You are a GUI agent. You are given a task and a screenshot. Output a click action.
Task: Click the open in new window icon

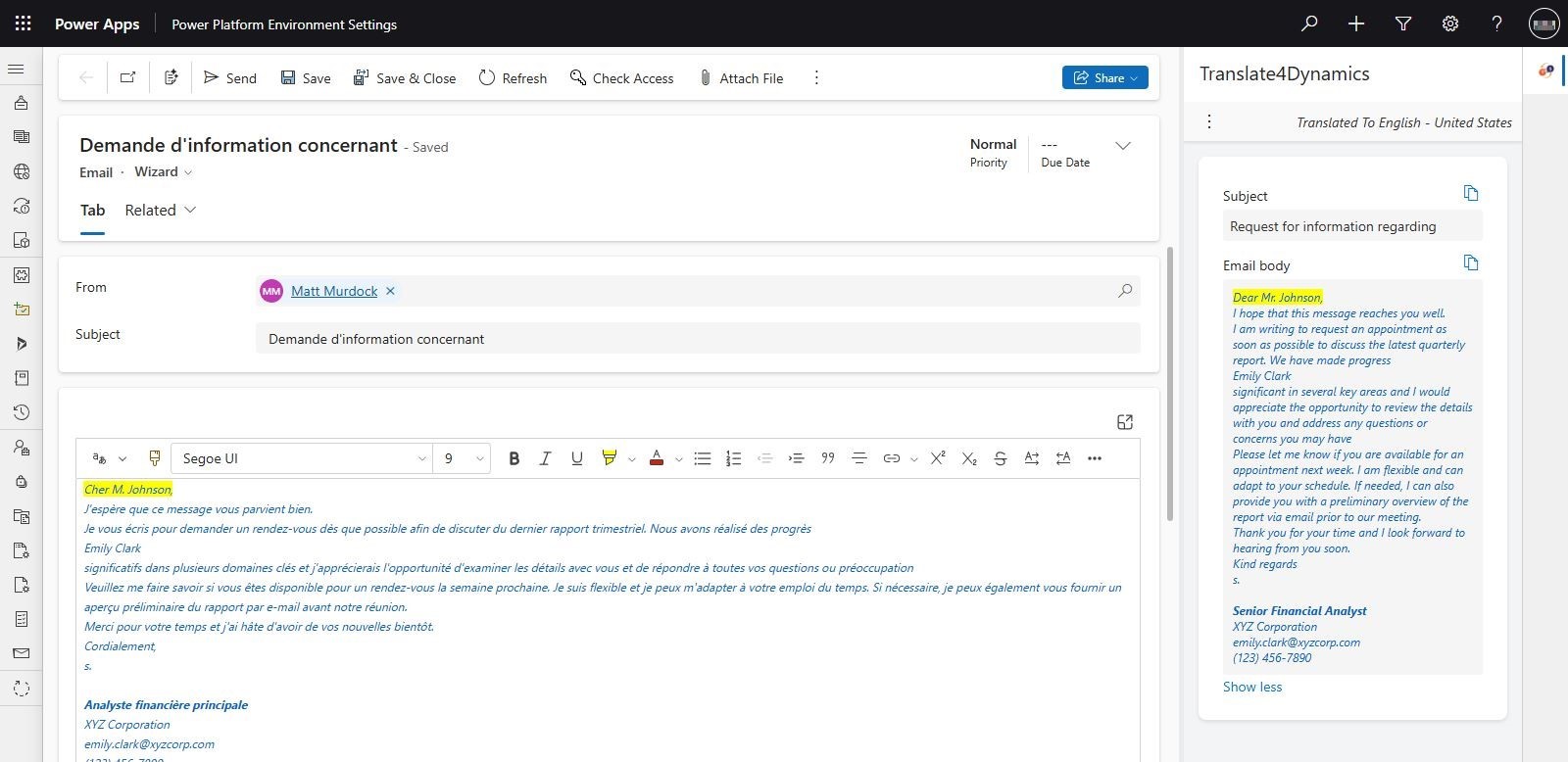coord(127,77)
